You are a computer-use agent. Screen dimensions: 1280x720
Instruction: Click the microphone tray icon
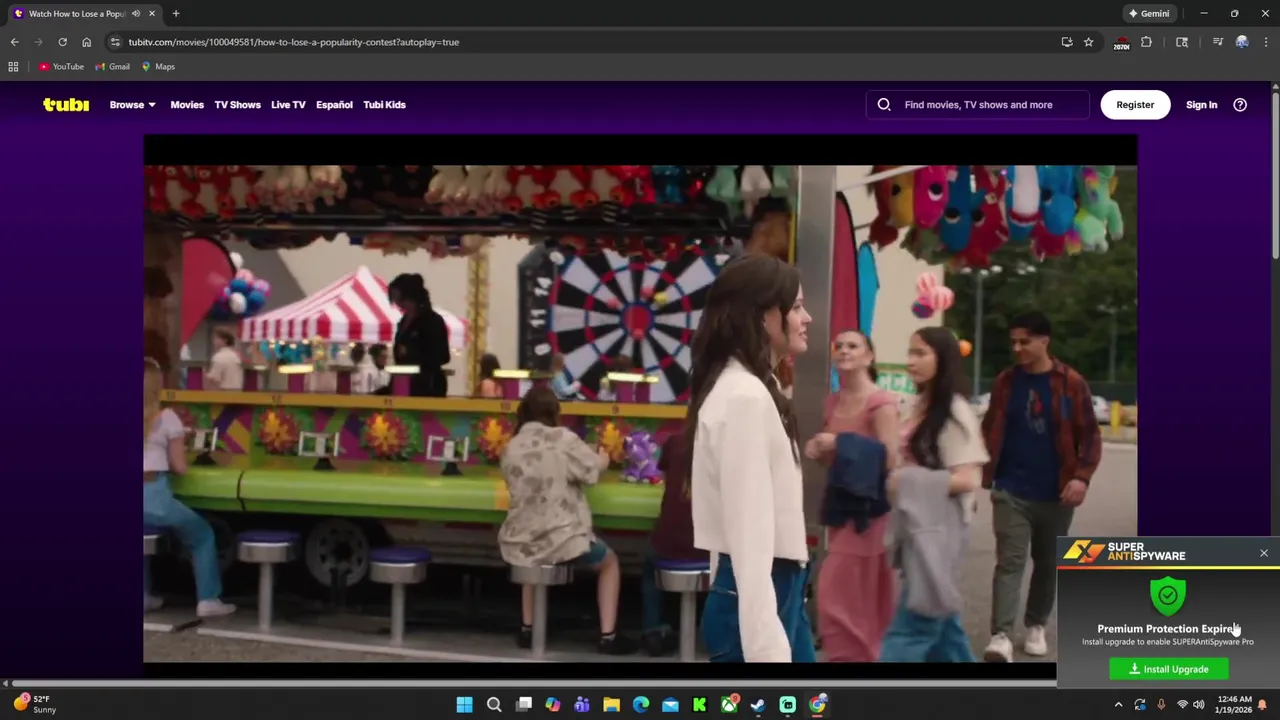[x=1161, y=705]
